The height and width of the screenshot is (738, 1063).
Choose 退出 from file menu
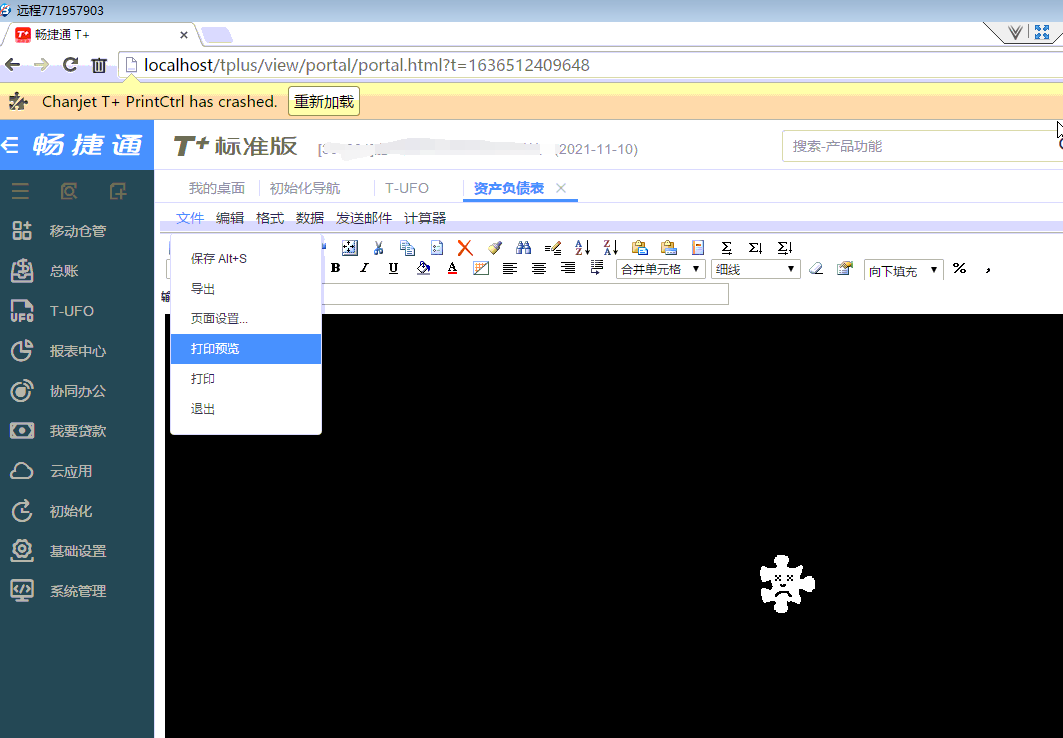coord(246,409)
